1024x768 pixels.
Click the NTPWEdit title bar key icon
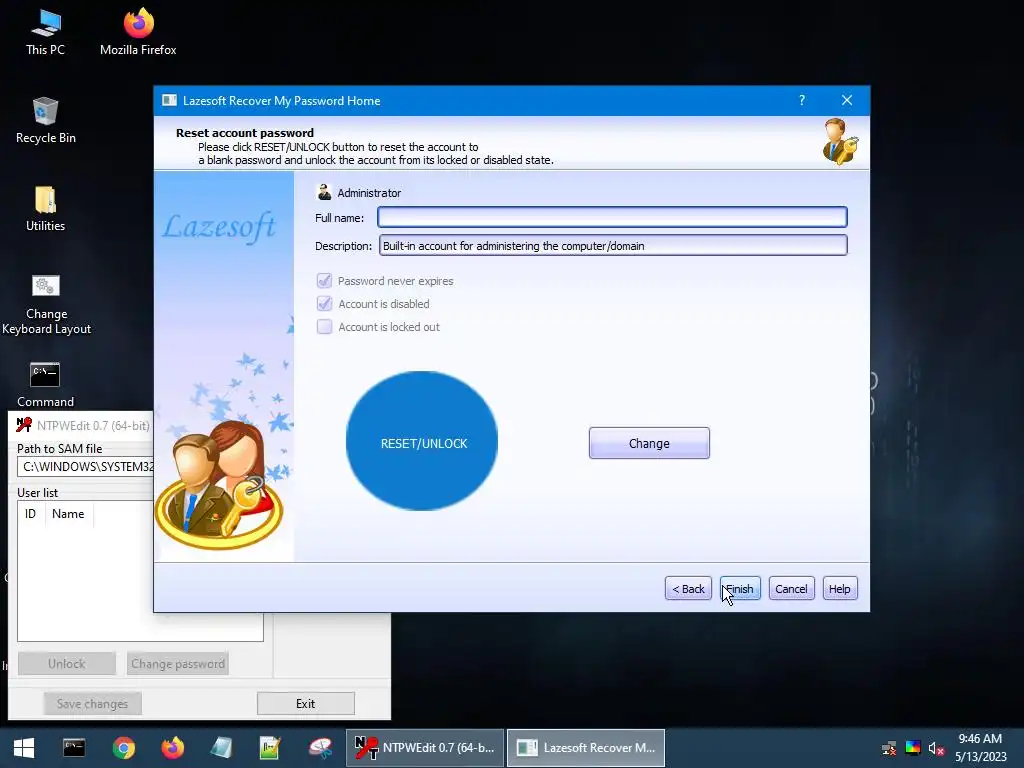[x=24, y=425]
